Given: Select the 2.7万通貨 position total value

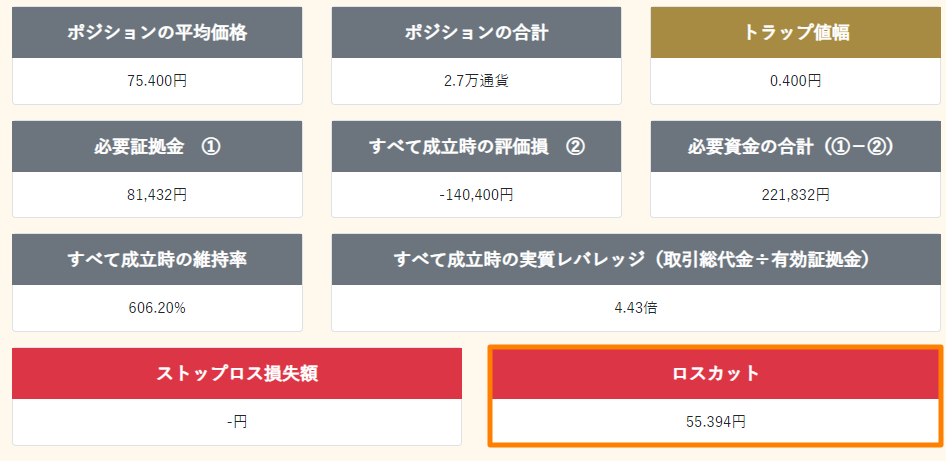Looking at the screenshot, I should tap(476, 81).
